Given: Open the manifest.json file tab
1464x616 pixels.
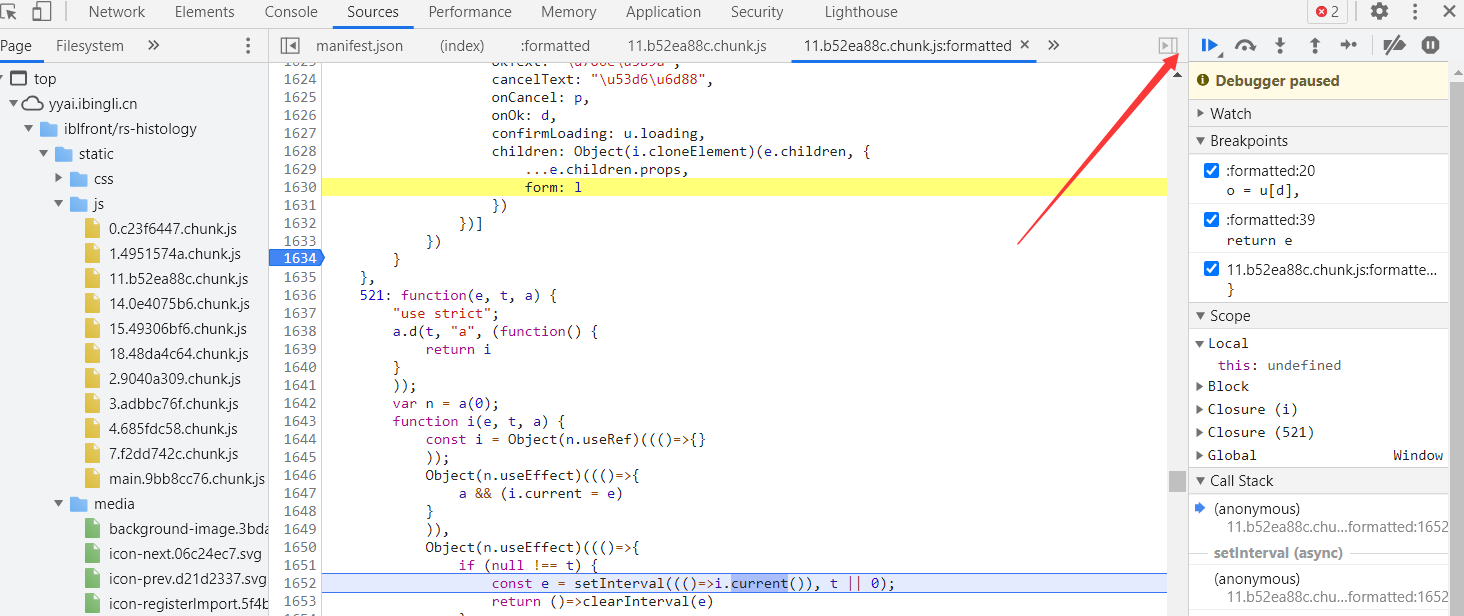Looking at the screenshot, I should pos(360,46).
